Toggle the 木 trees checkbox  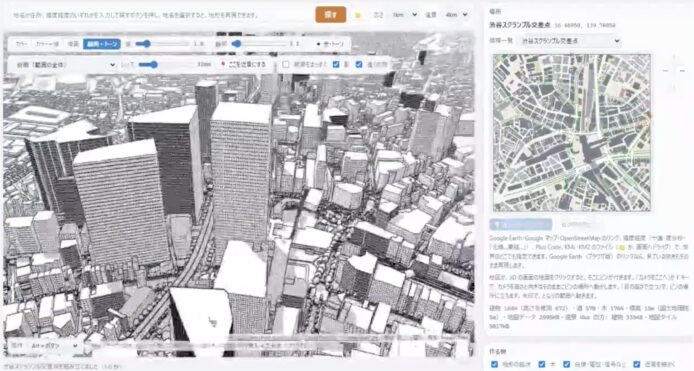coord(542,364)
